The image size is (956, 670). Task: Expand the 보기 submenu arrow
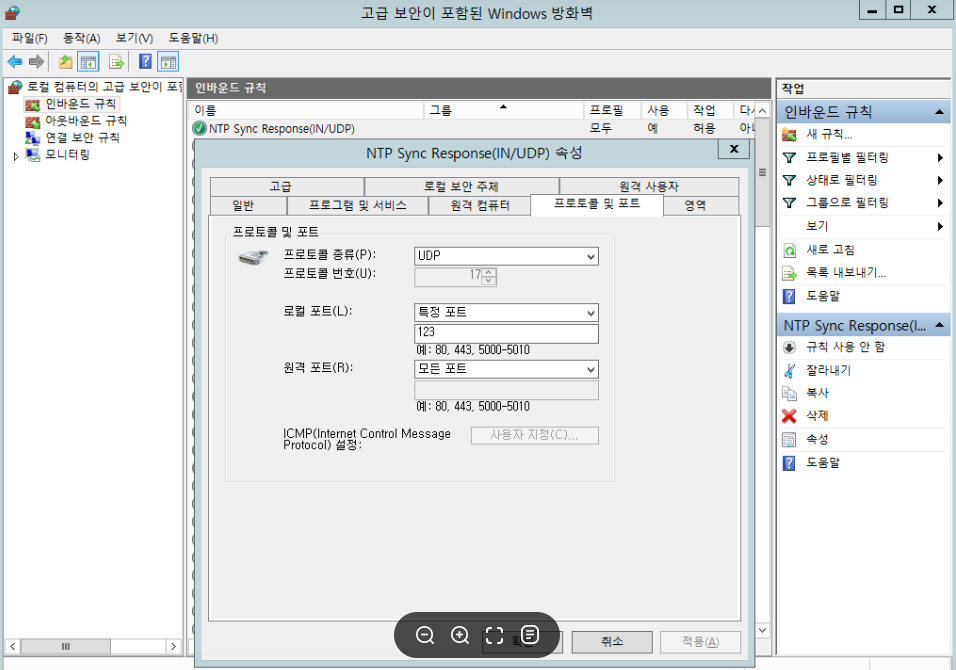(941, 227)
